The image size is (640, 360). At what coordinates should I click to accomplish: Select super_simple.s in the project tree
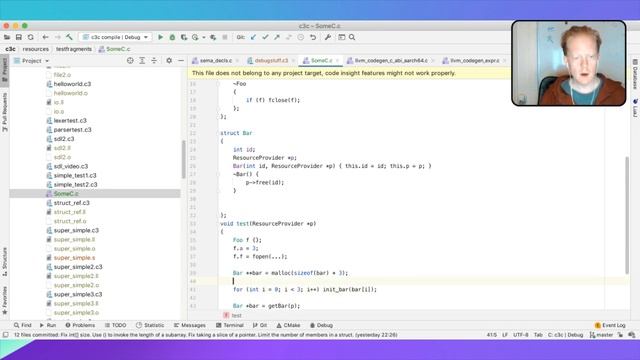tap(74, 258)
